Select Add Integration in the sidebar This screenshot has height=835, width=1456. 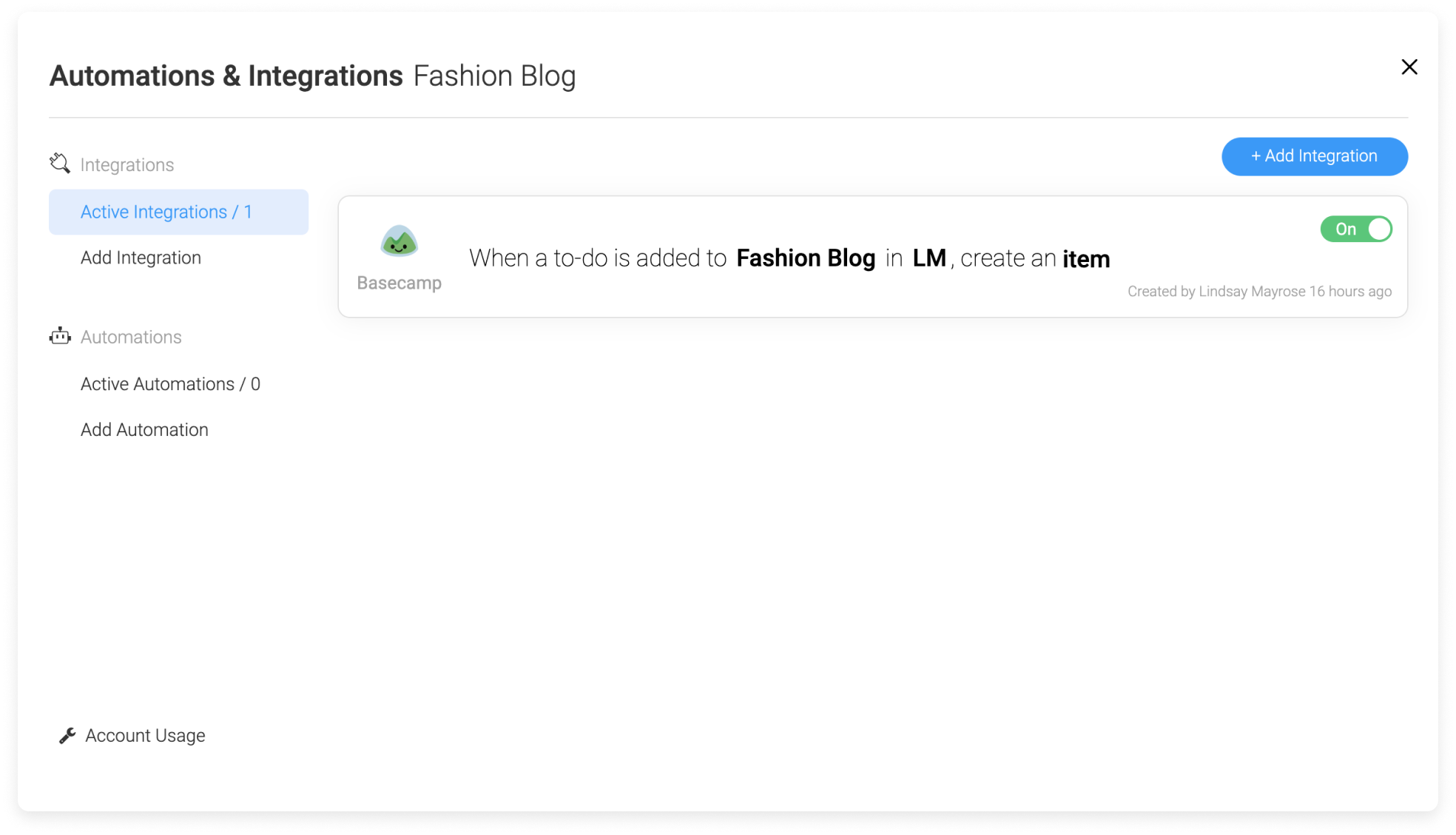pyautogui.click(x=141, y=258)
